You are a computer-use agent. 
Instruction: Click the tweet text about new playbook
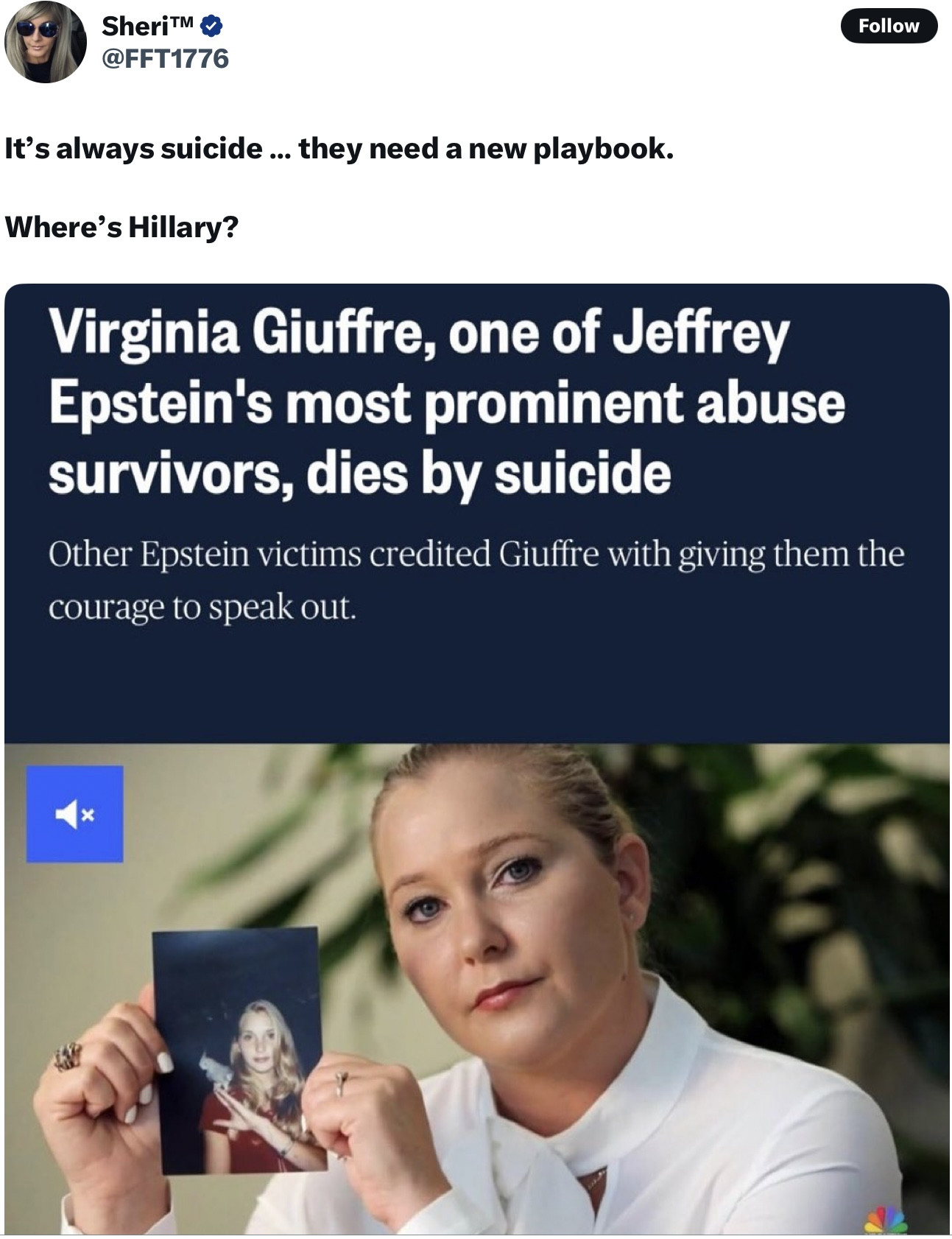(339, 149)
